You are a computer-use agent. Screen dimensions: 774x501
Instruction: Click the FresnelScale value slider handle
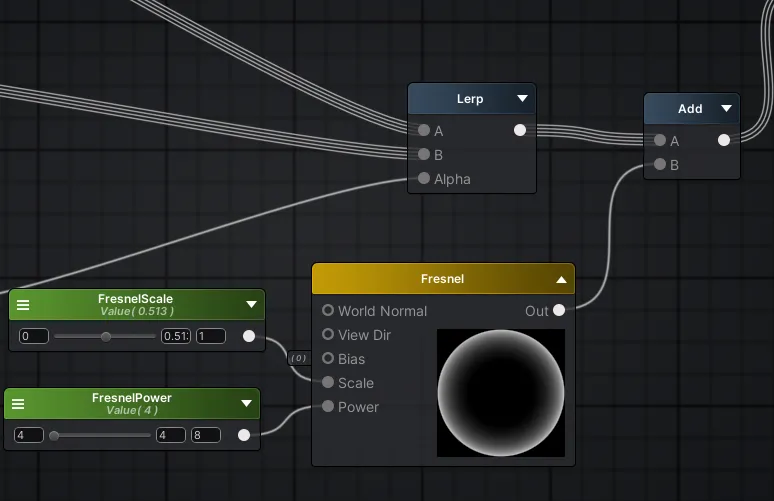106,336
